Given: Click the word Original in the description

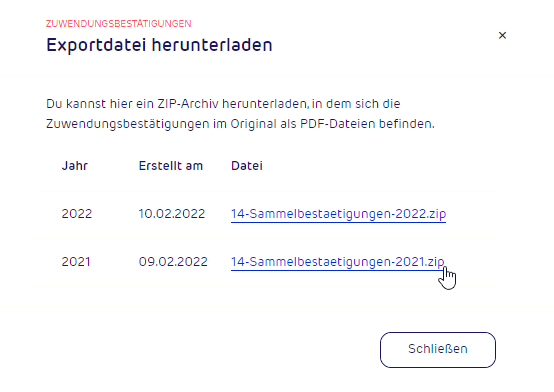Looking at the screenshot, I should tap(253, 124).
